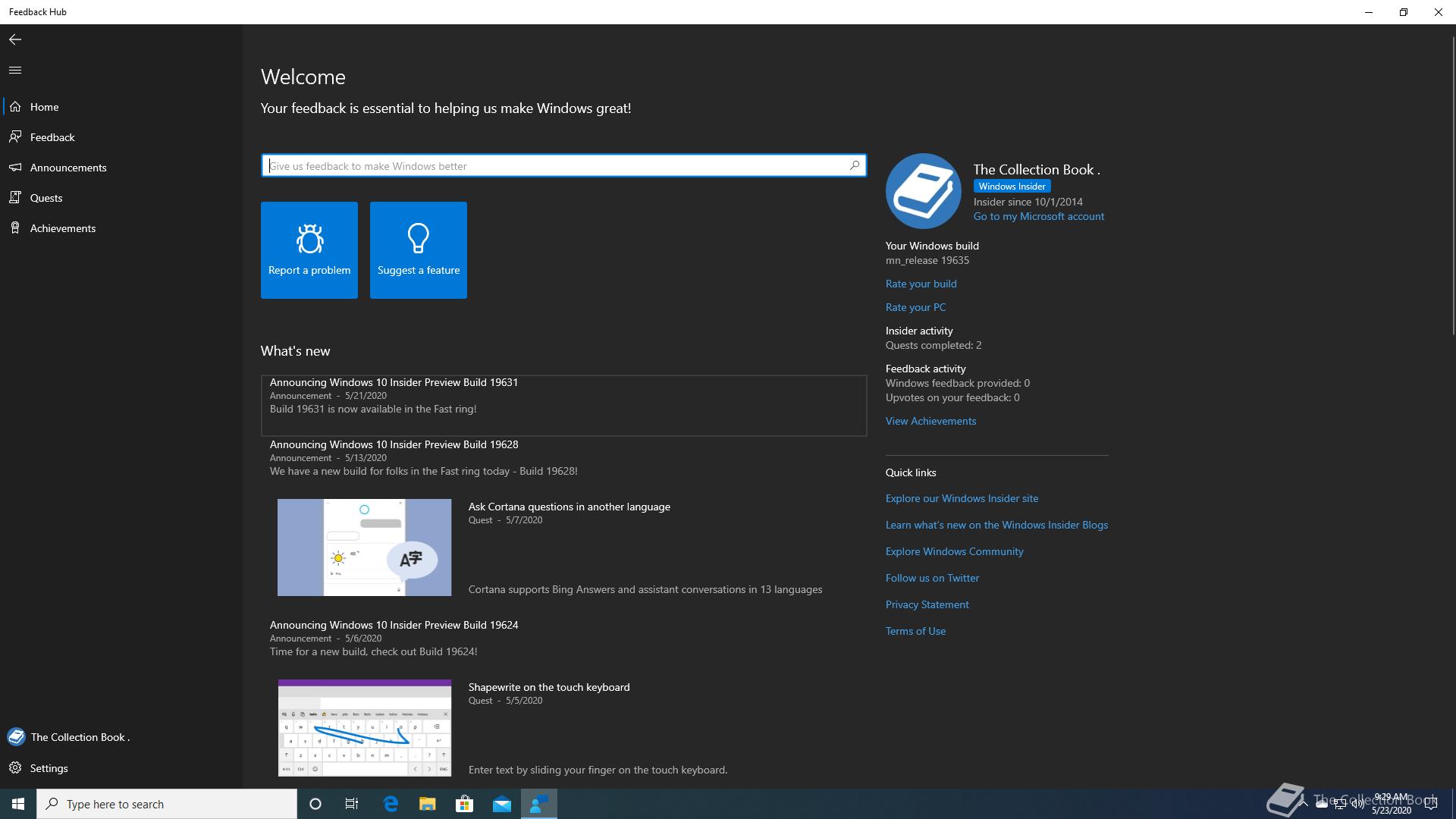Click the taskbar search box

tap(167, 804)
